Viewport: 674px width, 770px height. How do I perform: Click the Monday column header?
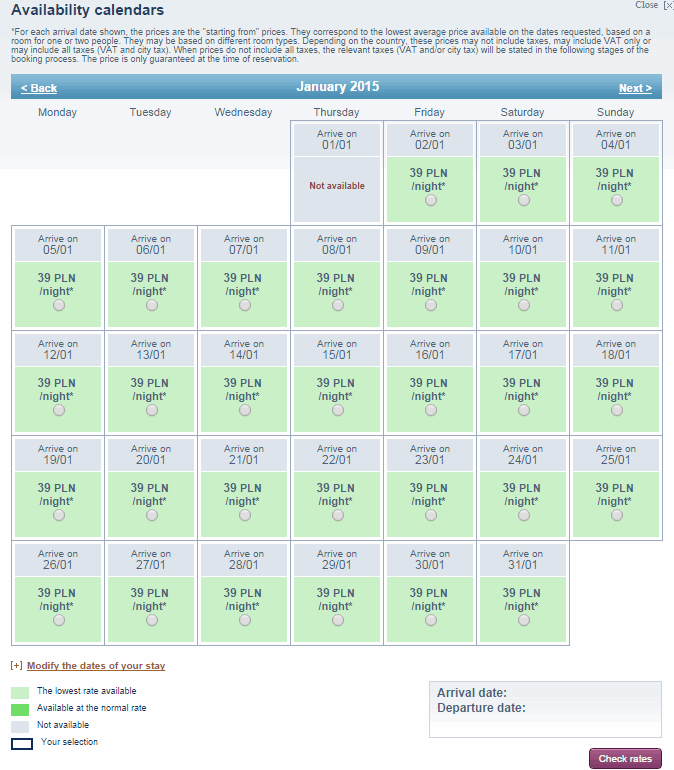[x=57, y=112]
